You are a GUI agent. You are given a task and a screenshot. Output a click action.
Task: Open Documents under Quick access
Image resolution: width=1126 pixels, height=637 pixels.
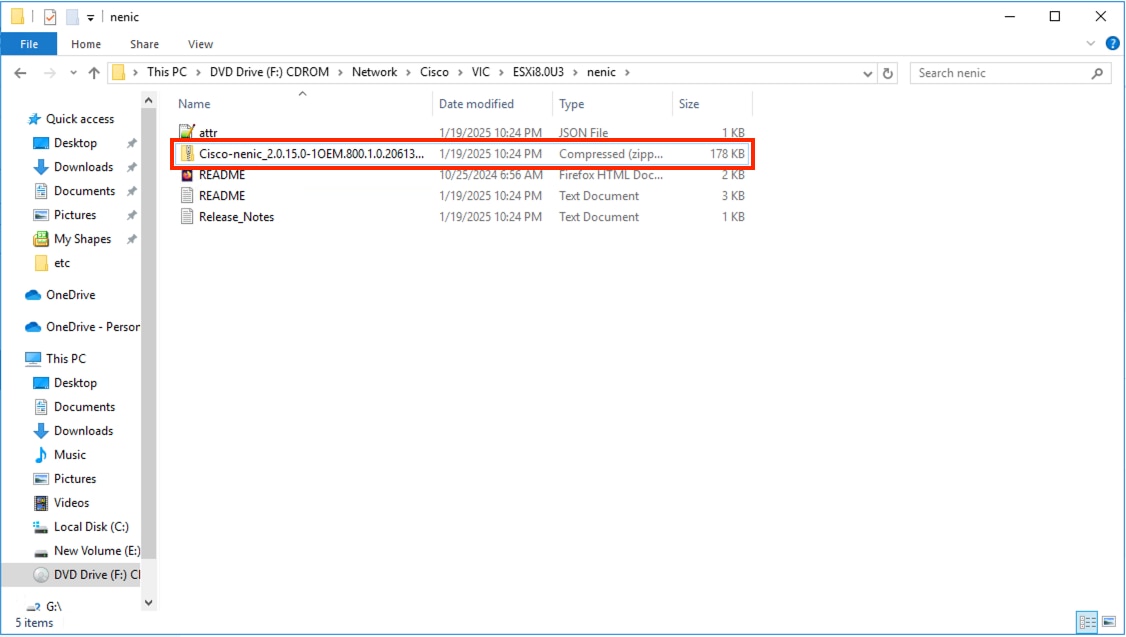click(84, 191)
